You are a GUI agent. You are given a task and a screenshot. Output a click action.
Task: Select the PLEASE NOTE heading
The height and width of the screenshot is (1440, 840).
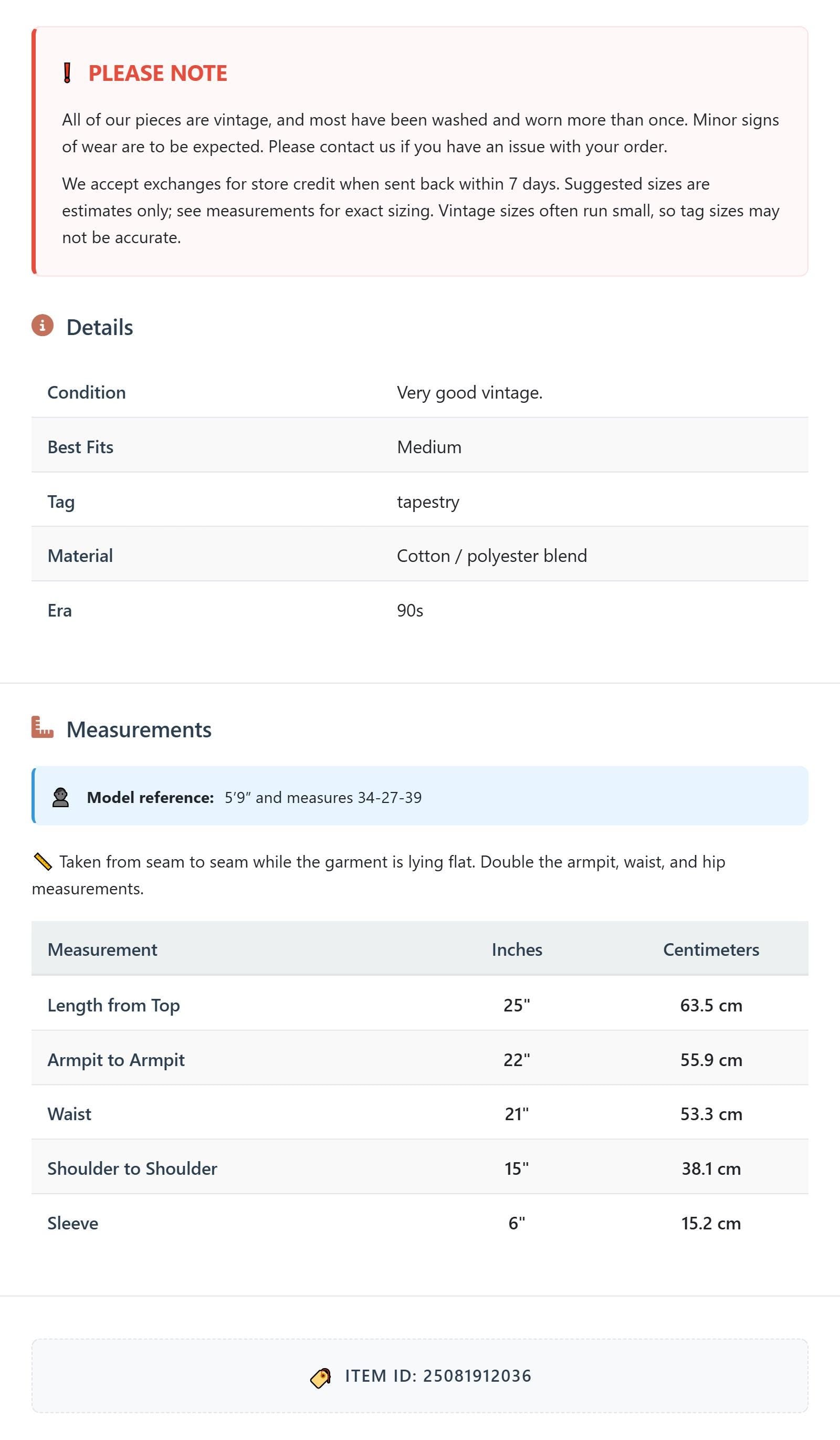(157, 73)
